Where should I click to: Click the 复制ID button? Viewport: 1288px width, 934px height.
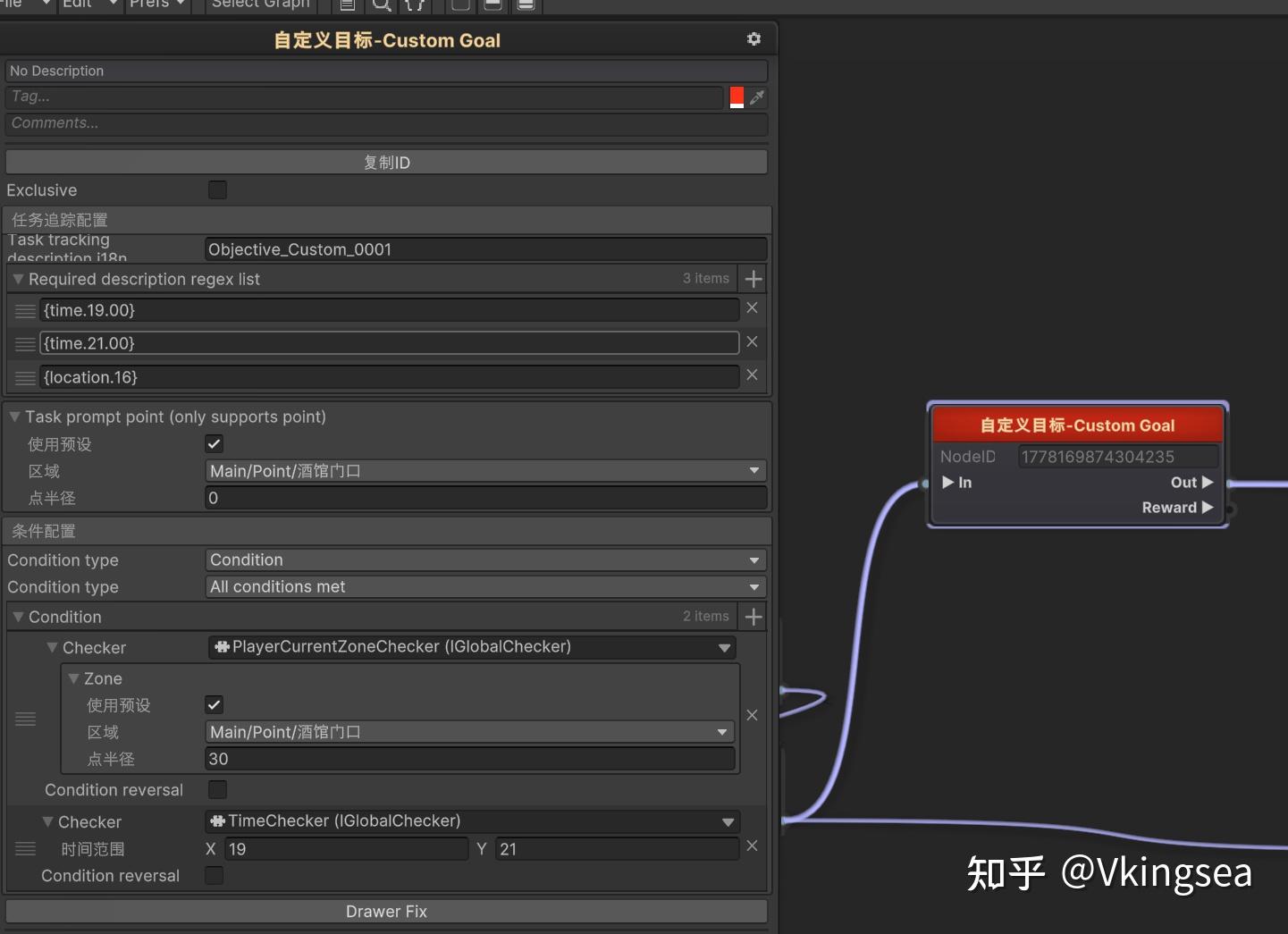(x=386, y=163)
